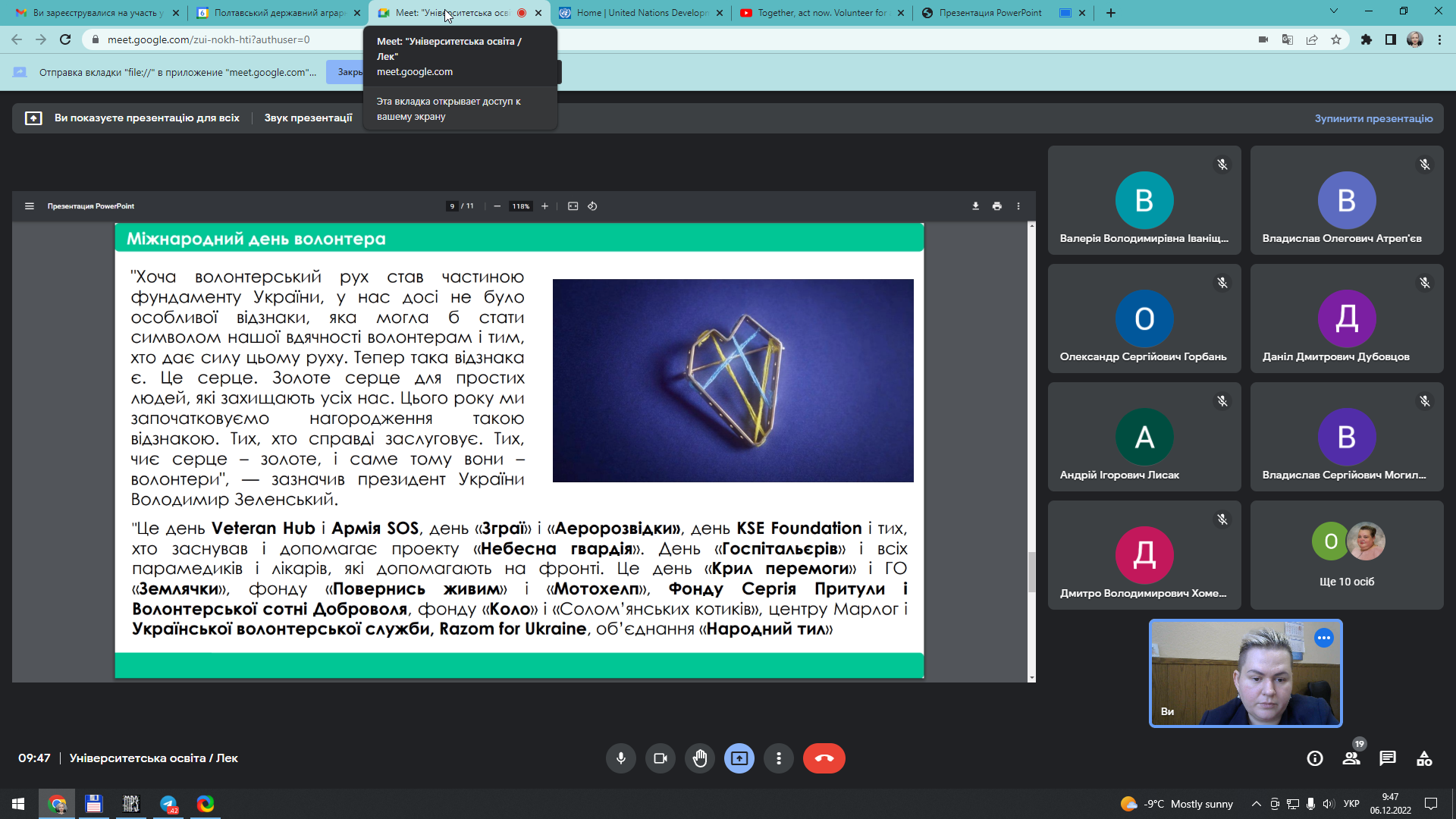
Task: Click Владислав Олегович Атреп'єв tile
Action: coord(1347,200)
